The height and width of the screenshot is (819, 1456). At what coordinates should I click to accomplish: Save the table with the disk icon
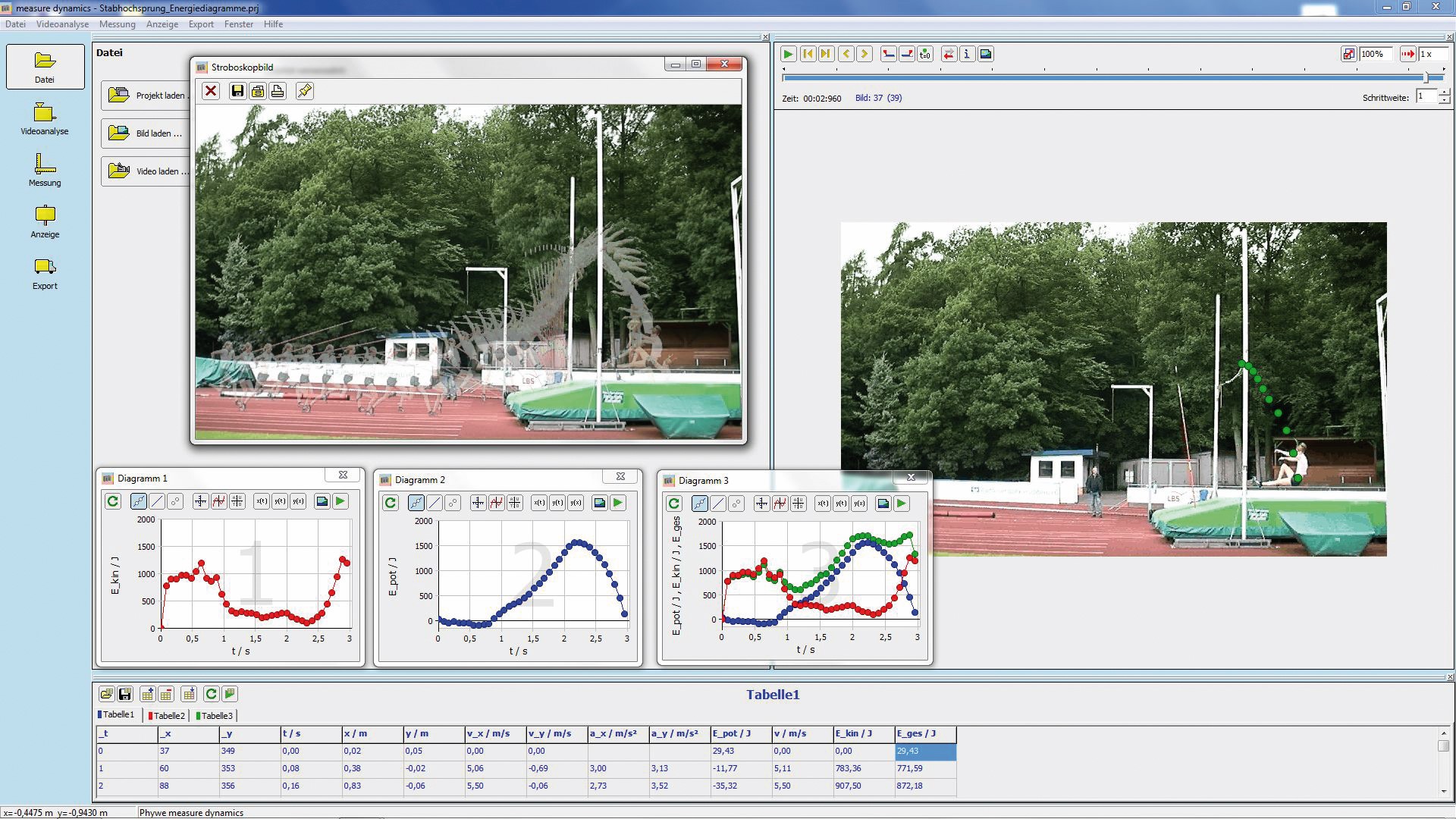[125, 694]
